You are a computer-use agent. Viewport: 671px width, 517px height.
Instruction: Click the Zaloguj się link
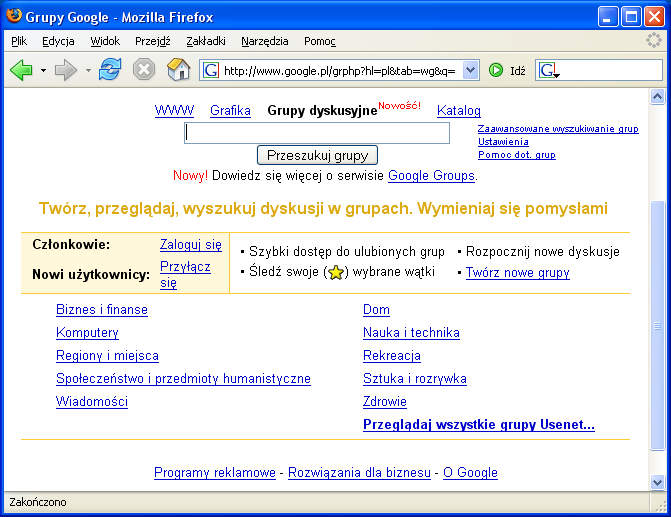191,244
